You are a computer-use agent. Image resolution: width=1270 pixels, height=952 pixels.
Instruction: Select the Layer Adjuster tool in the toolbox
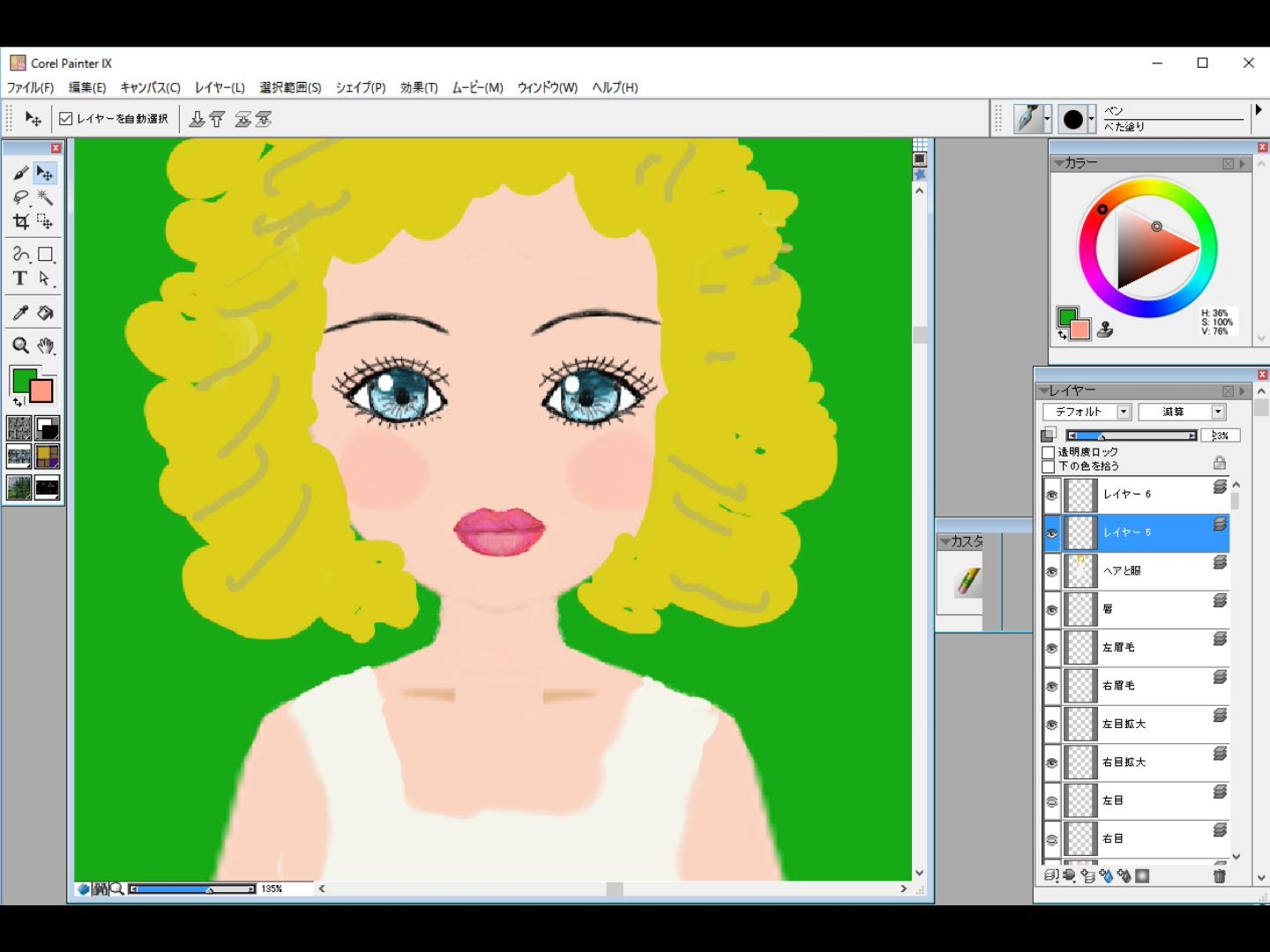coord(45,174)
